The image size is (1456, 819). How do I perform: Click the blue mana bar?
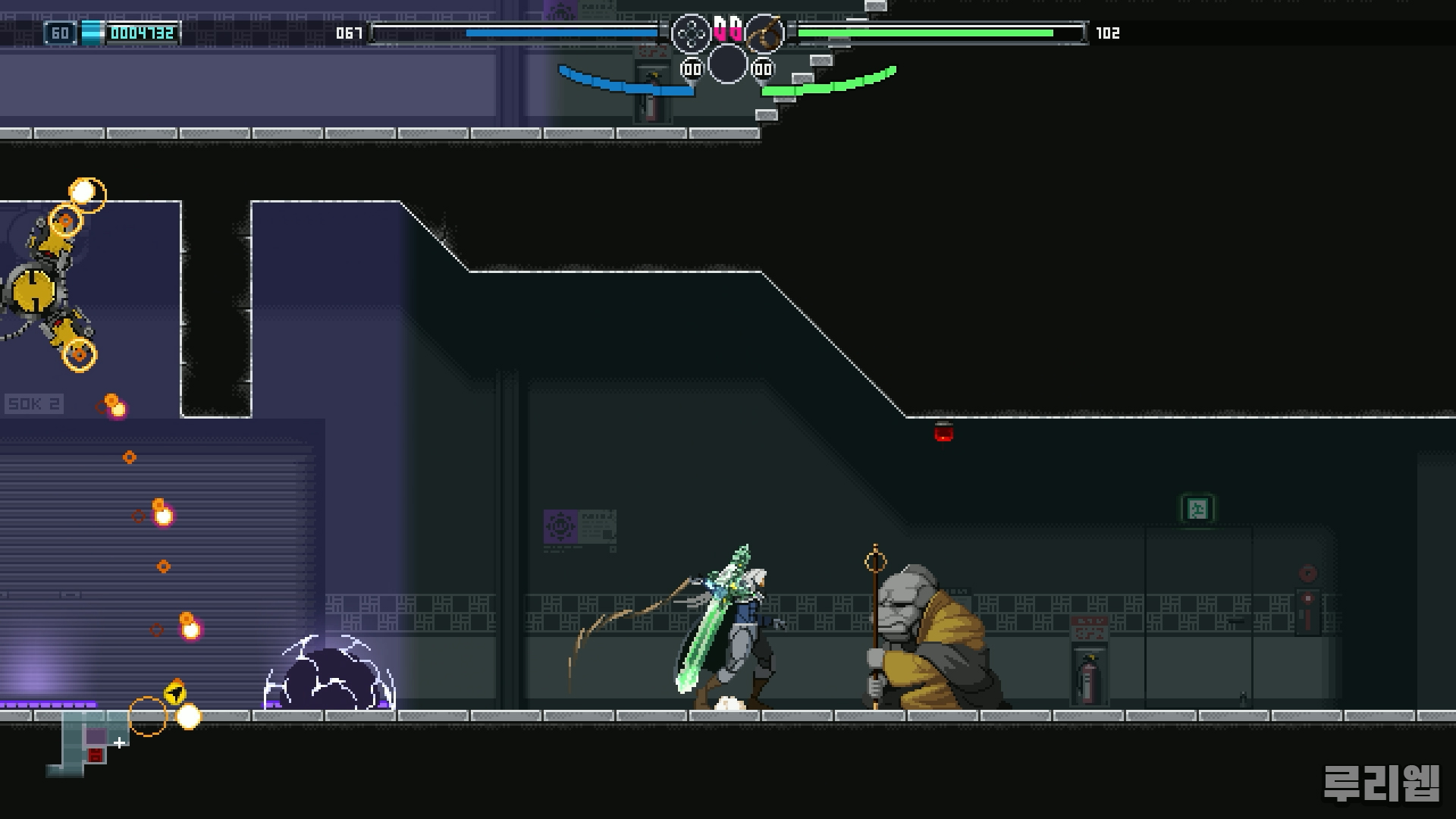click(561, 33)
